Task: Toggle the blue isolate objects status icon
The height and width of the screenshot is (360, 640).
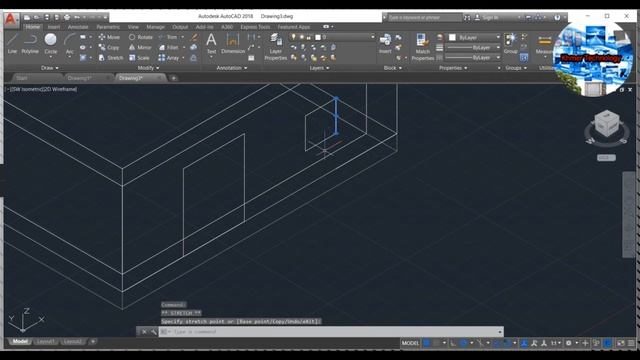Action: 608,343
